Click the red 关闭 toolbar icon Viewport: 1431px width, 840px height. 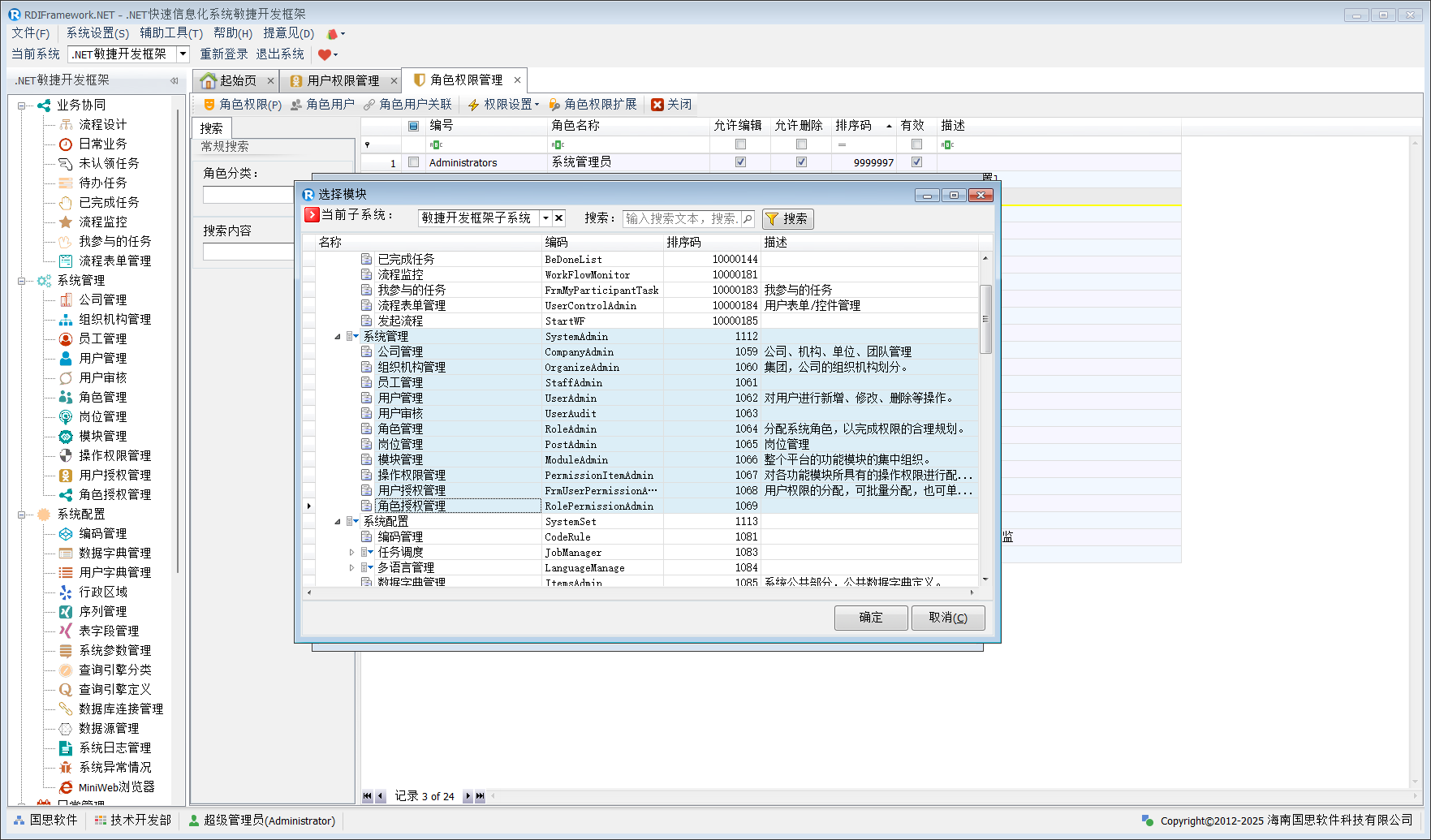tap(657, 105)
